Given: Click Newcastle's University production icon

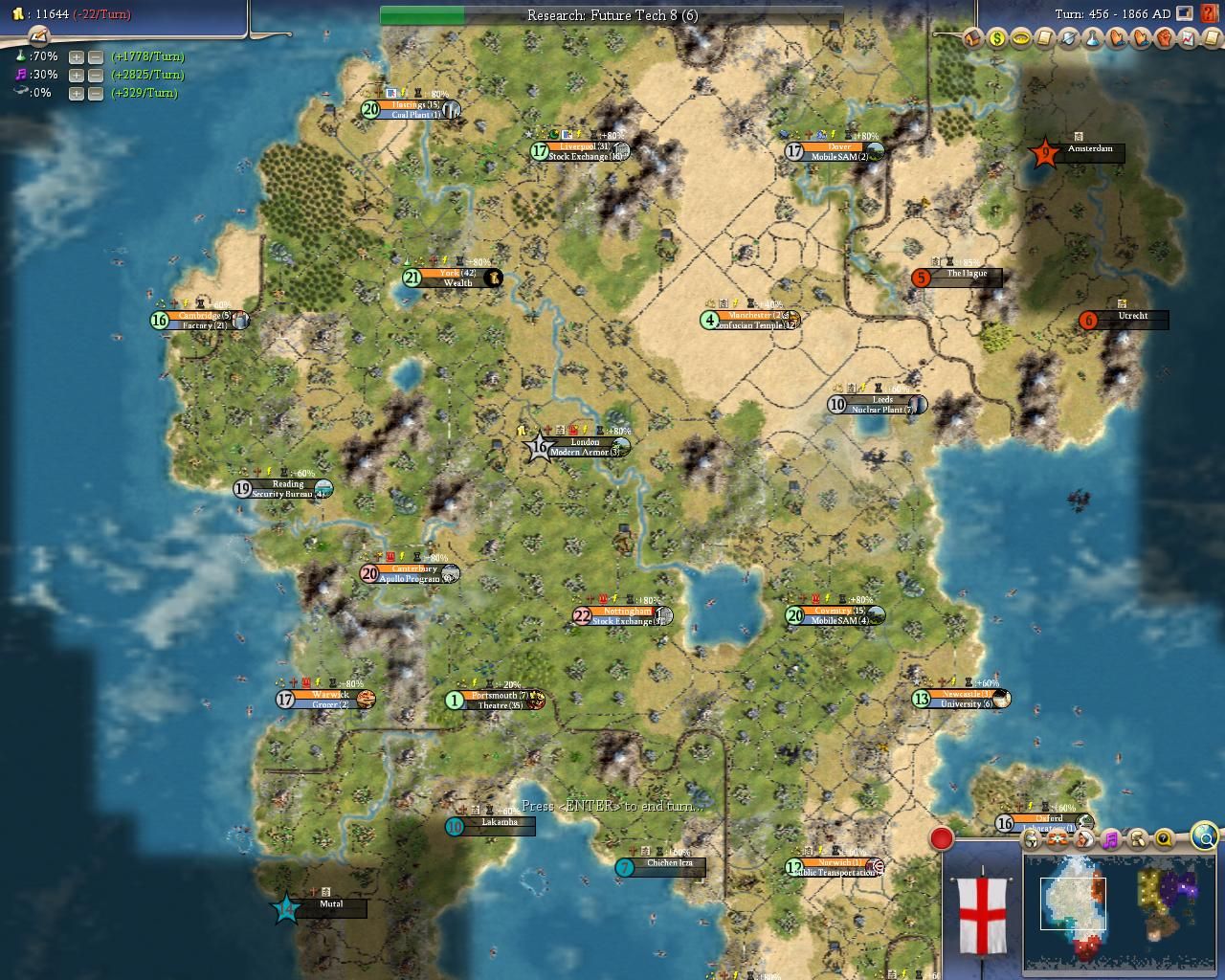Looking at the screenshot, I should 1001,699.
